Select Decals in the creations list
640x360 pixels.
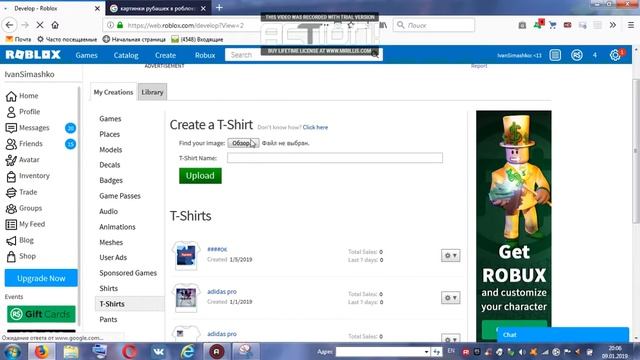110,165
